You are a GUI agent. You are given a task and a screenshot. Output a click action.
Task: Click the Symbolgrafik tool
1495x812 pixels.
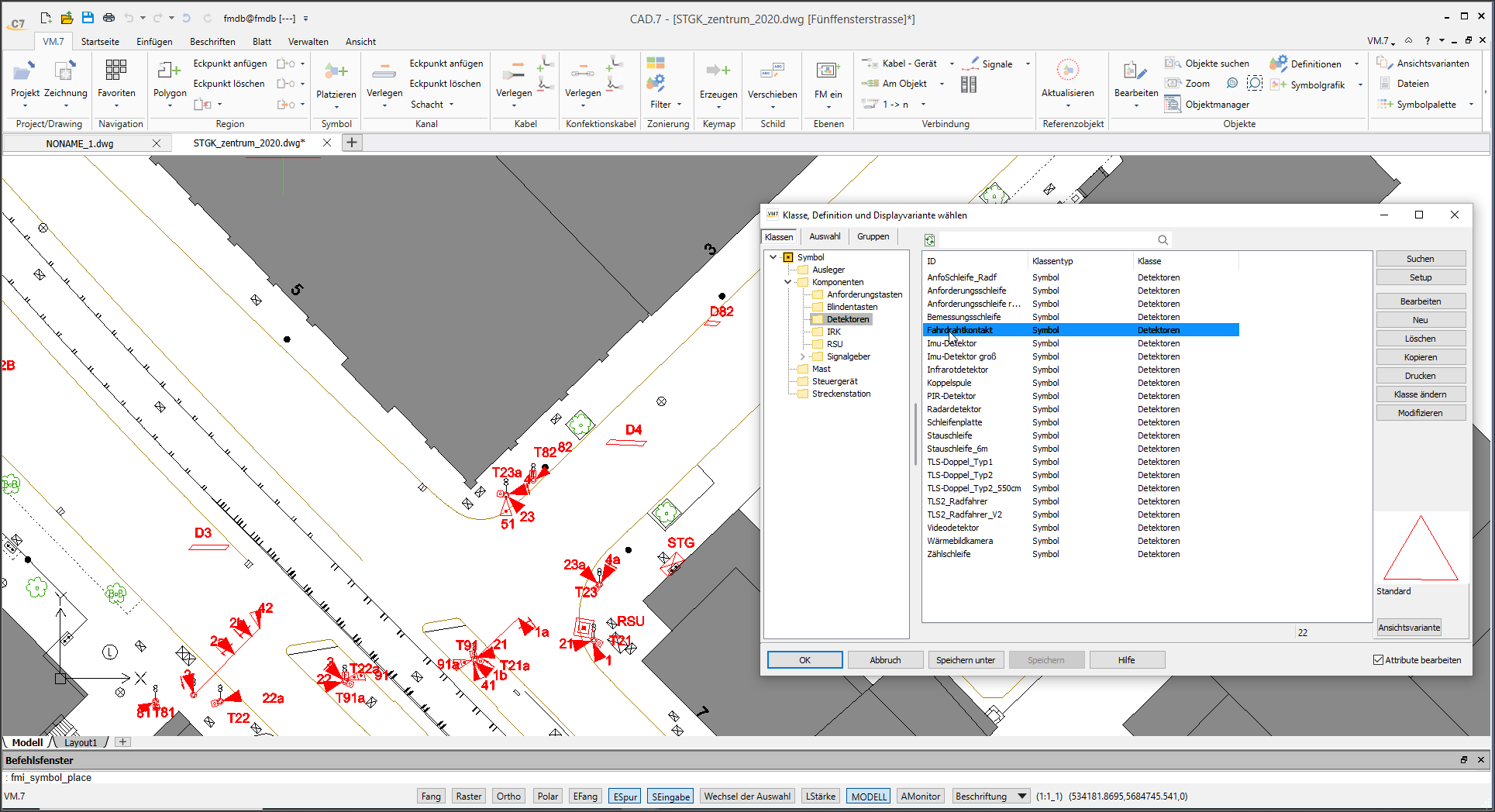[x=1308, y=84]
